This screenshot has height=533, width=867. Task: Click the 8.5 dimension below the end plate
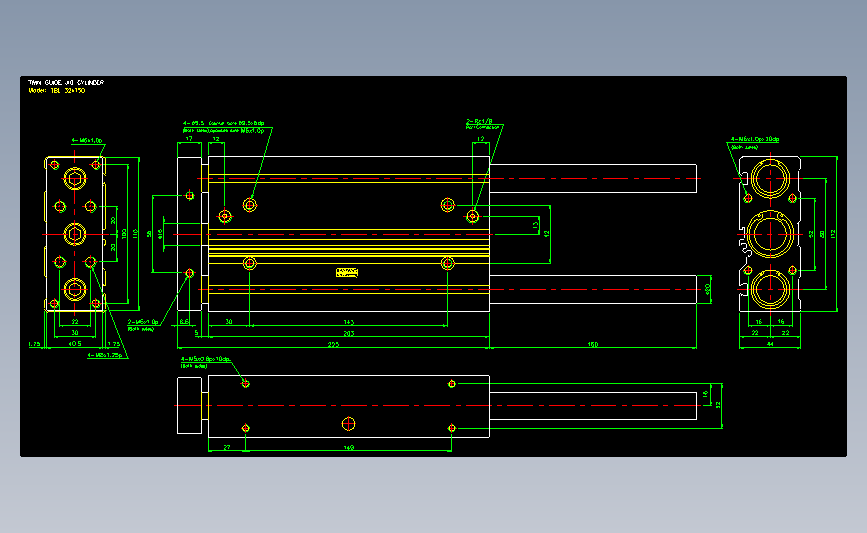(184, 321)
